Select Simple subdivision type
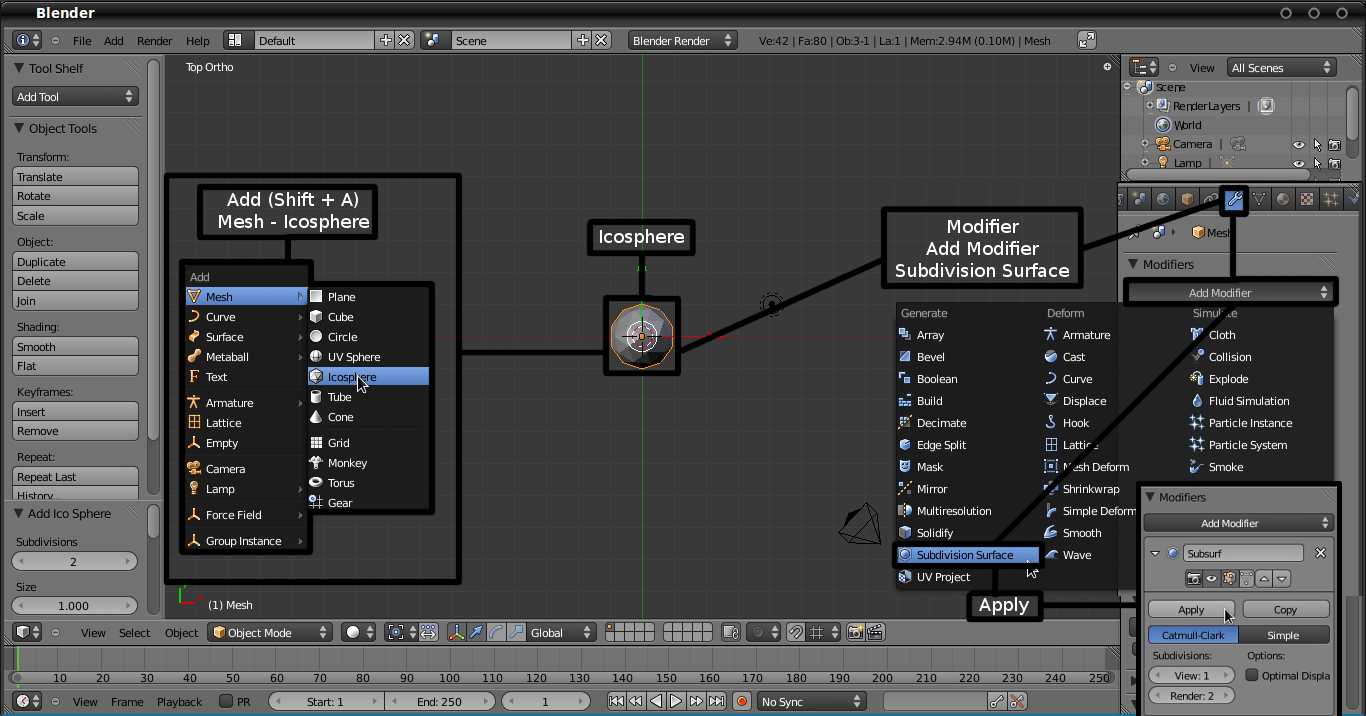The width and height of the screenshot is (1366, 716). coord(1284,635)
